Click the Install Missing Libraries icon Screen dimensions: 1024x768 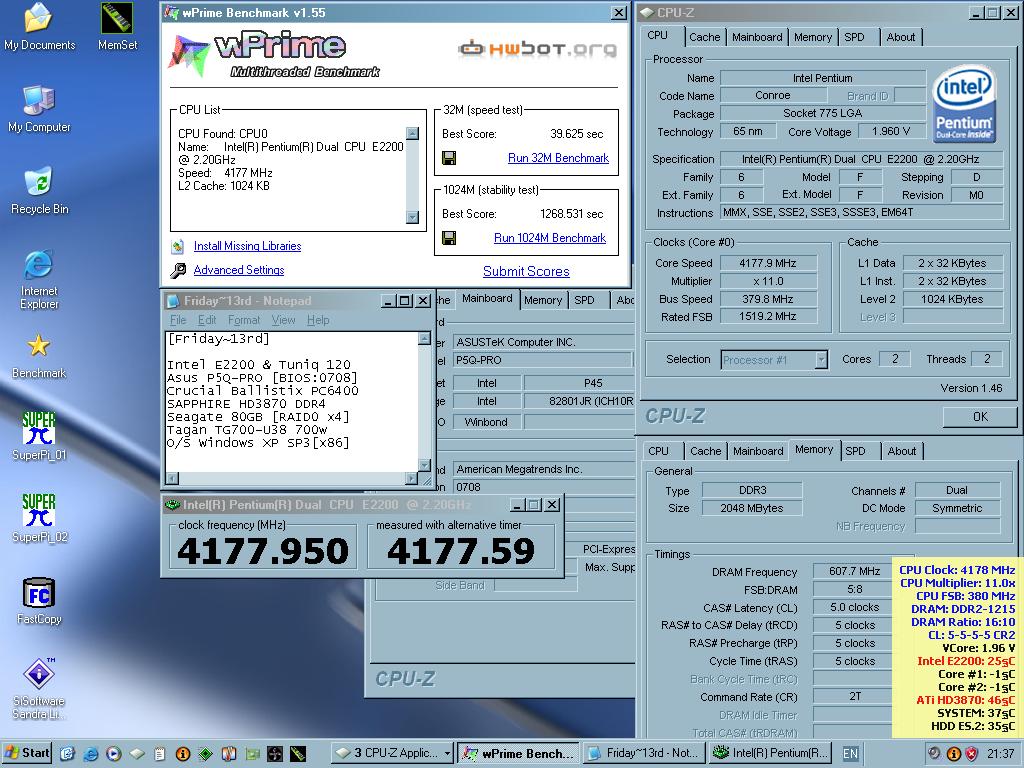tap(178, 247)
